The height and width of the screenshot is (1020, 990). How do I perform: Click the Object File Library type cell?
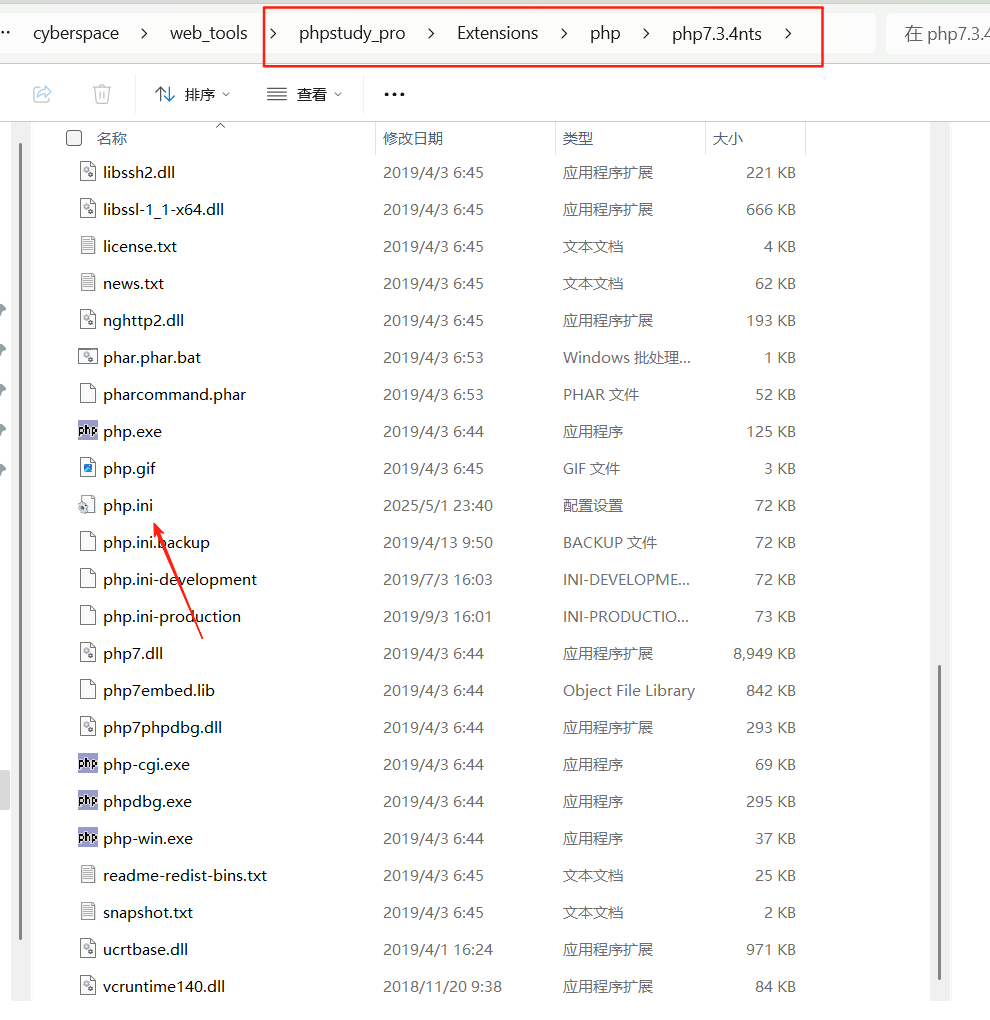tap(629, 691)
